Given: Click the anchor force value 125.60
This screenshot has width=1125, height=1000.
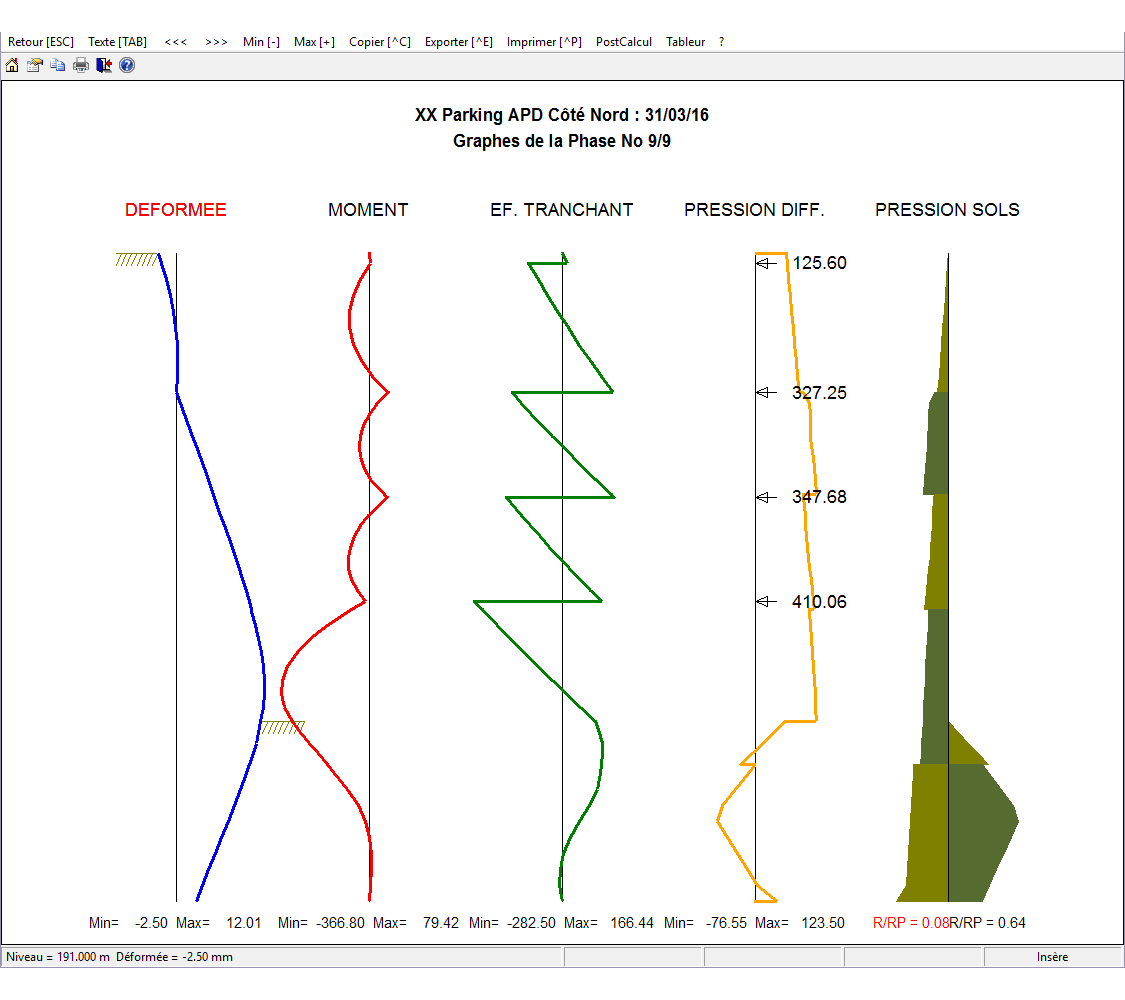Looking at the screenshot, I should tap(819, 263).
